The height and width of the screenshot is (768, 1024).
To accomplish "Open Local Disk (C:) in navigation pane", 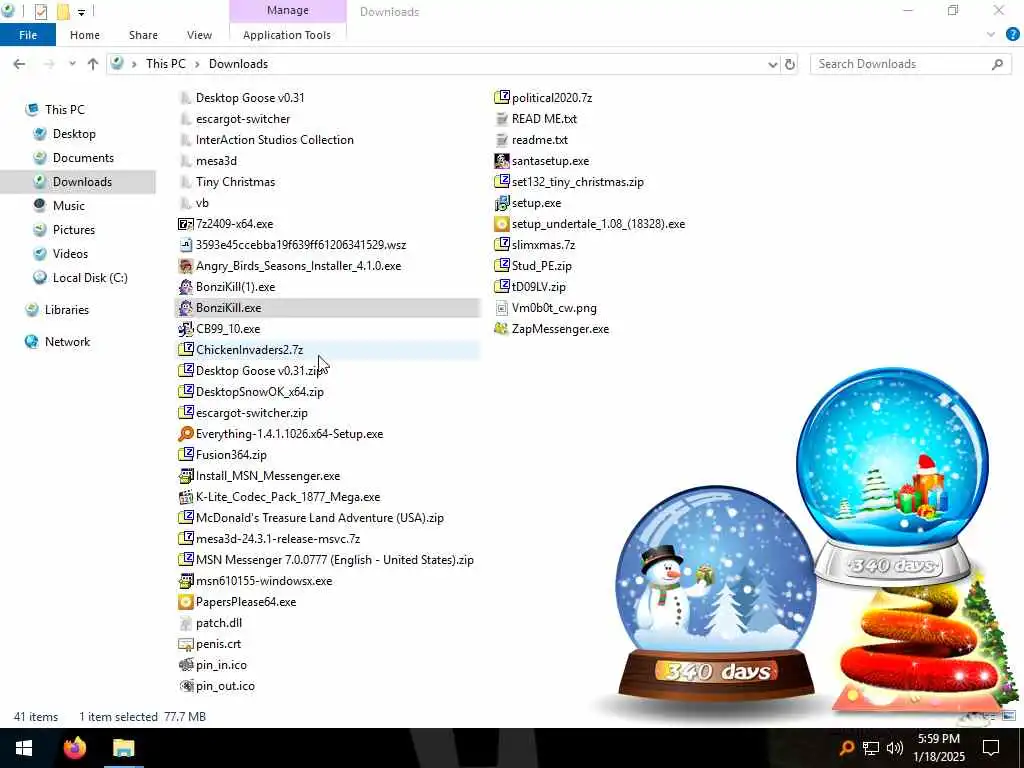I will tap(89, 278).
